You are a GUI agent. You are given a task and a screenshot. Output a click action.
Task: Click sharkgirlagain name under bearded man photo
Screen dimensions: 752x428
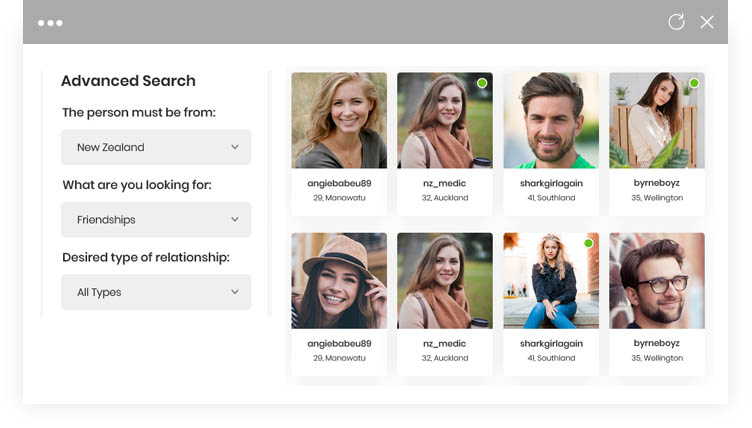pos(552,183)
